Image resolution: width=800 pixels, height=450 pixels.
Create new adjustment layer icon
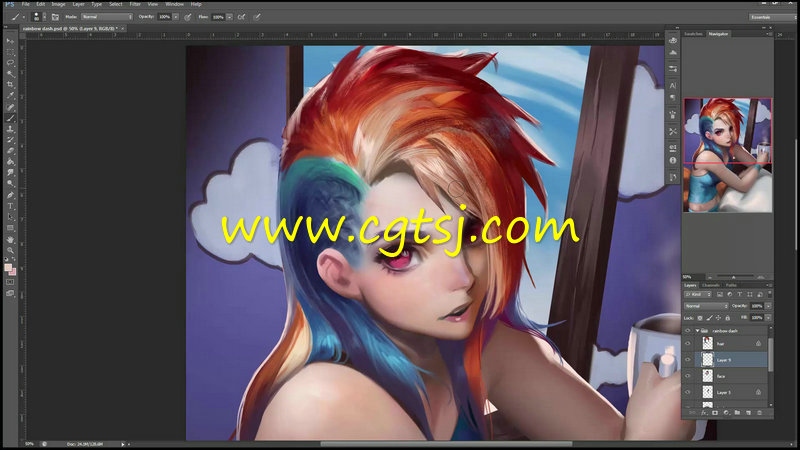point(726,413)
